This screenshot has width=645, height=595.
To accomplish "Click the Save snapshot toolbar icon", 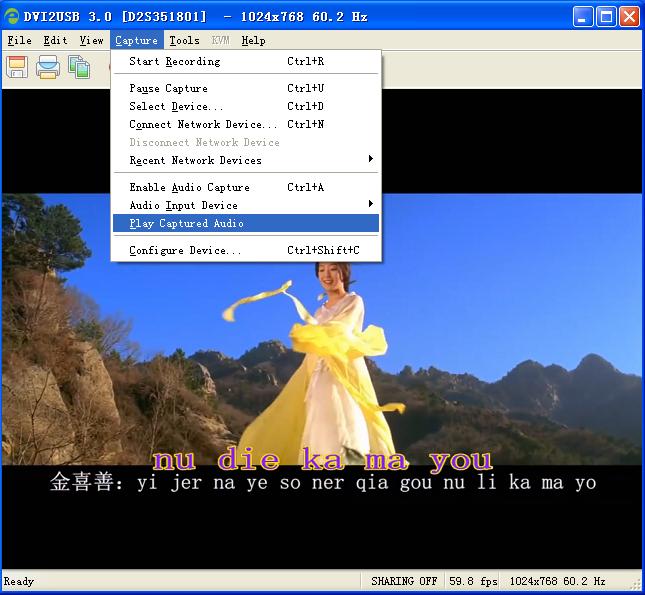I will click(x=17, y=67).
